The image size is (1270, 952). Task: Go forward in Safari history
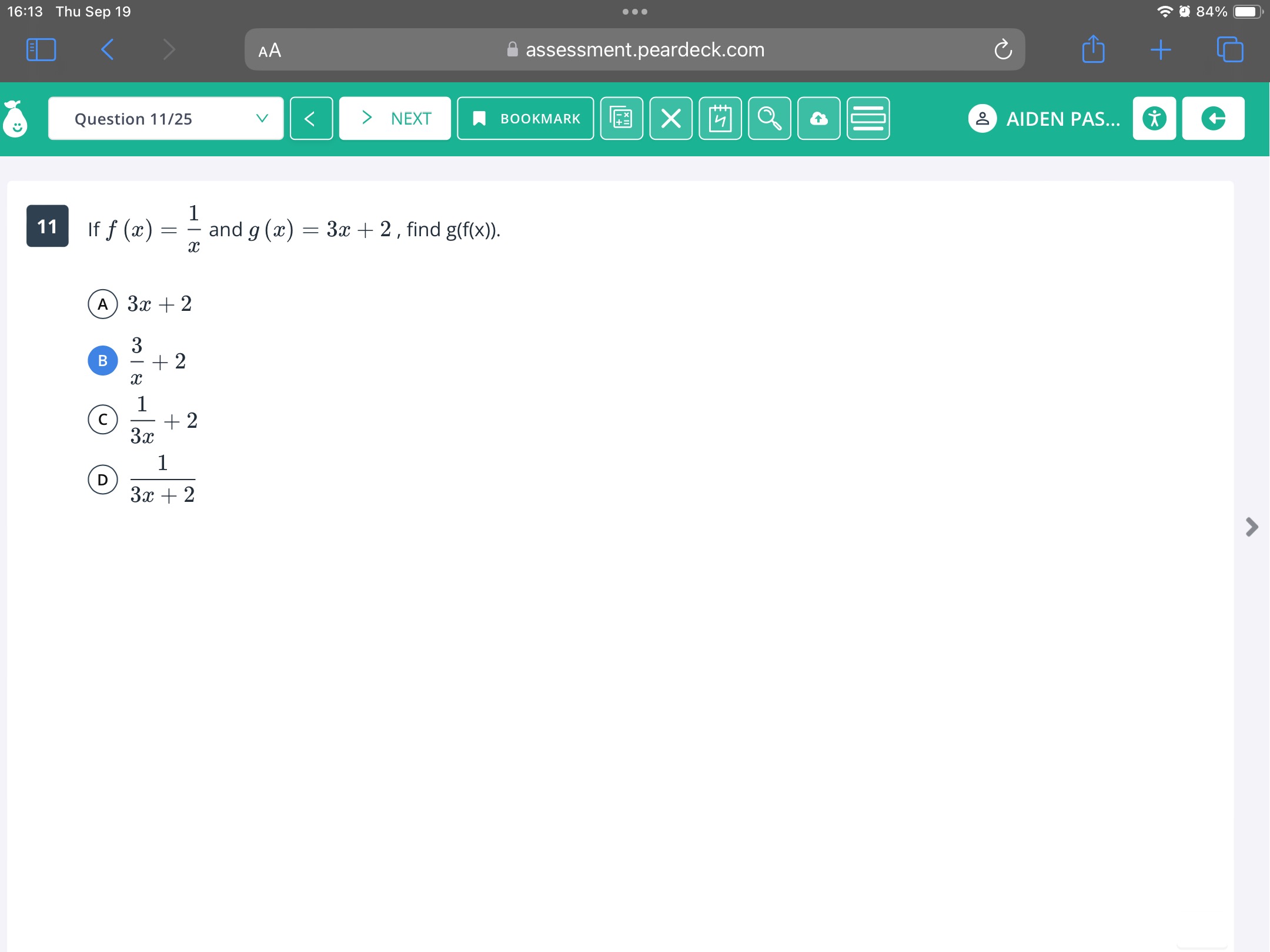point(169,49)
